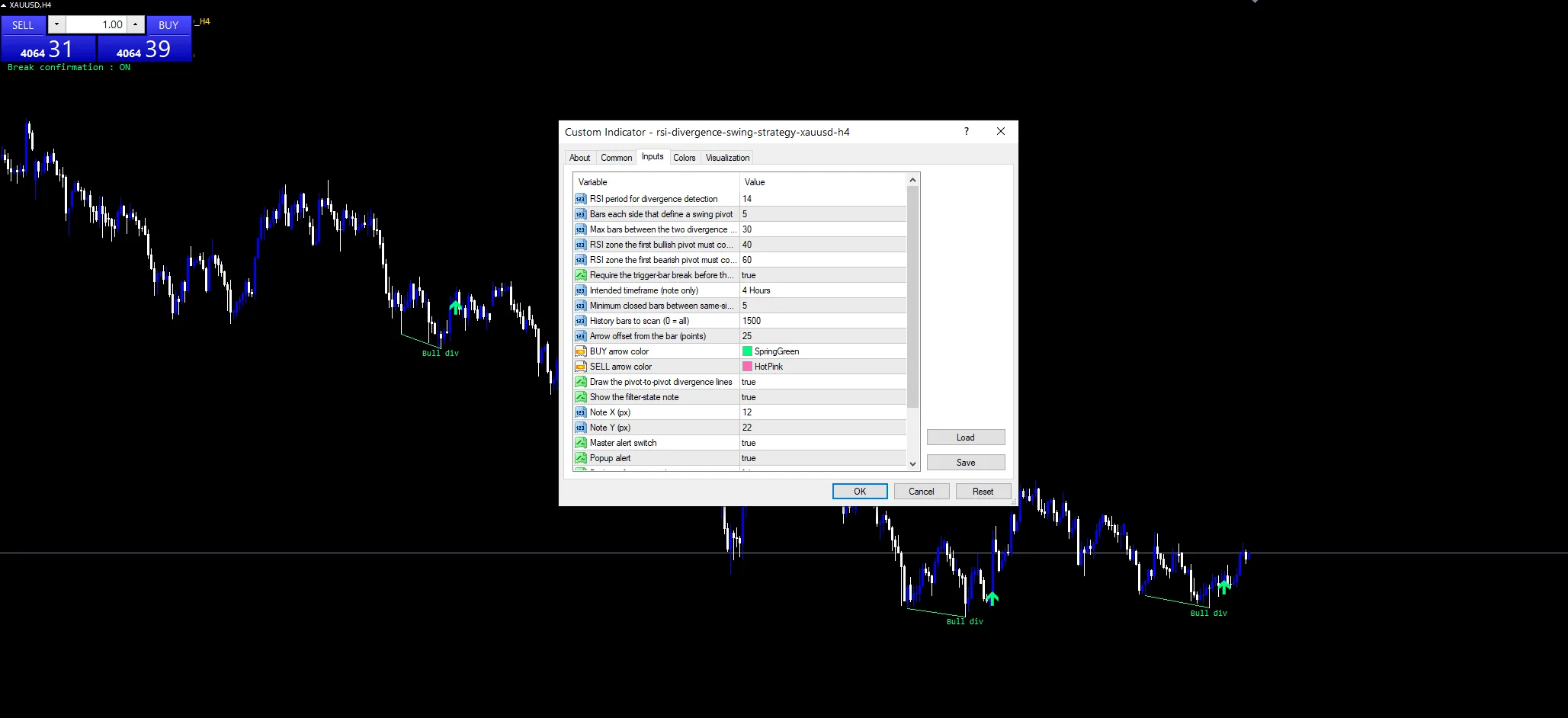Click the boolean icon of Require the trigger-bar break row

581,275
